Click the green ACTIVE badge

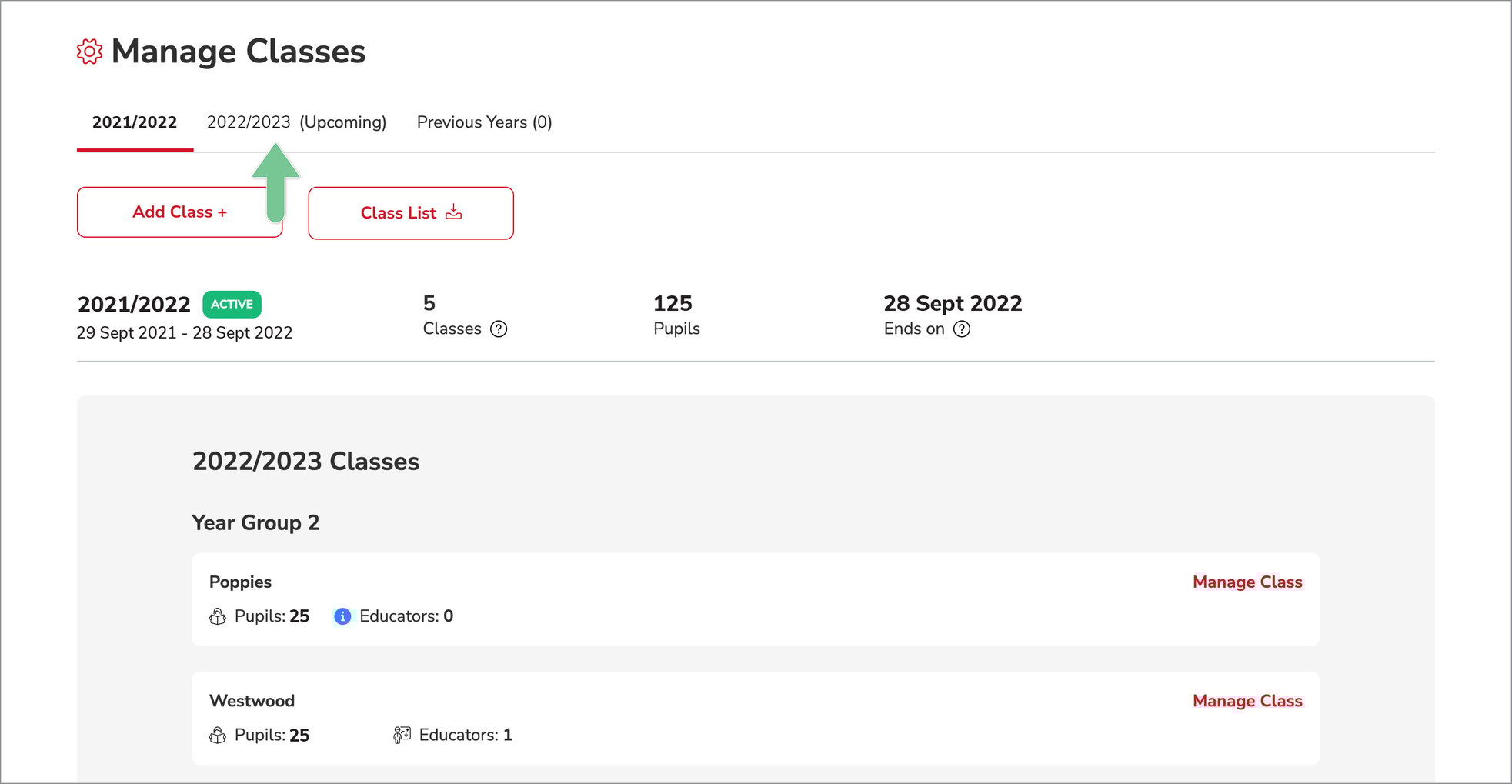pyautogui.click(x=232, y=304)
